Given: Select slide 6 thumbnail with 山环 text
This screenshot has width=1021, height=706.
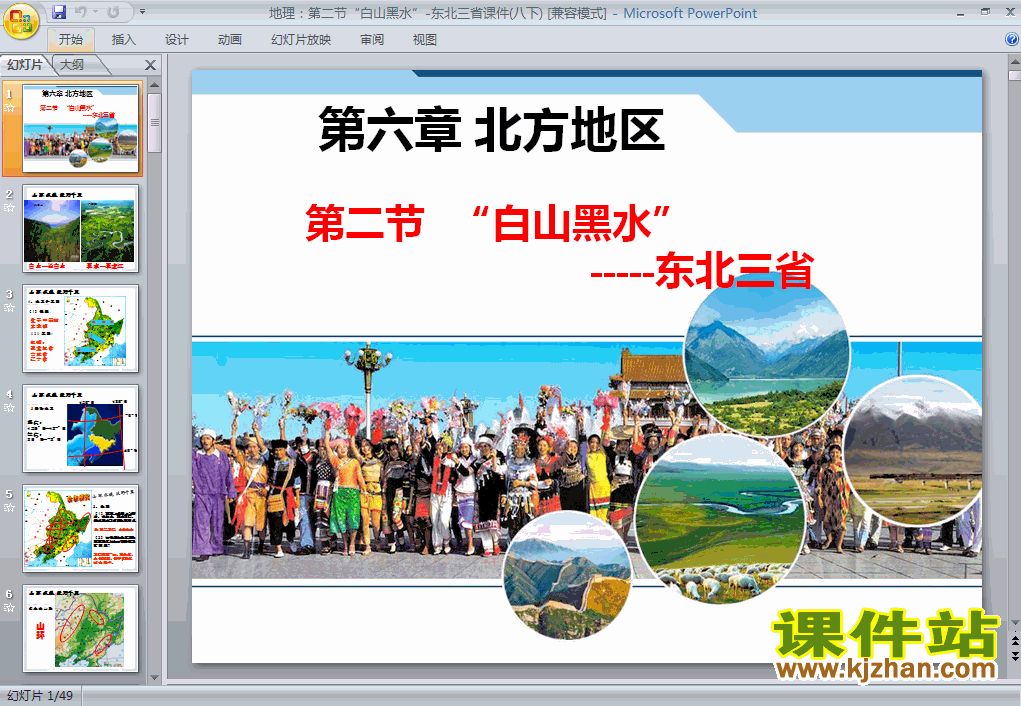Looking at the screenshot, I should pyautogui.click(x=81, y=628).
